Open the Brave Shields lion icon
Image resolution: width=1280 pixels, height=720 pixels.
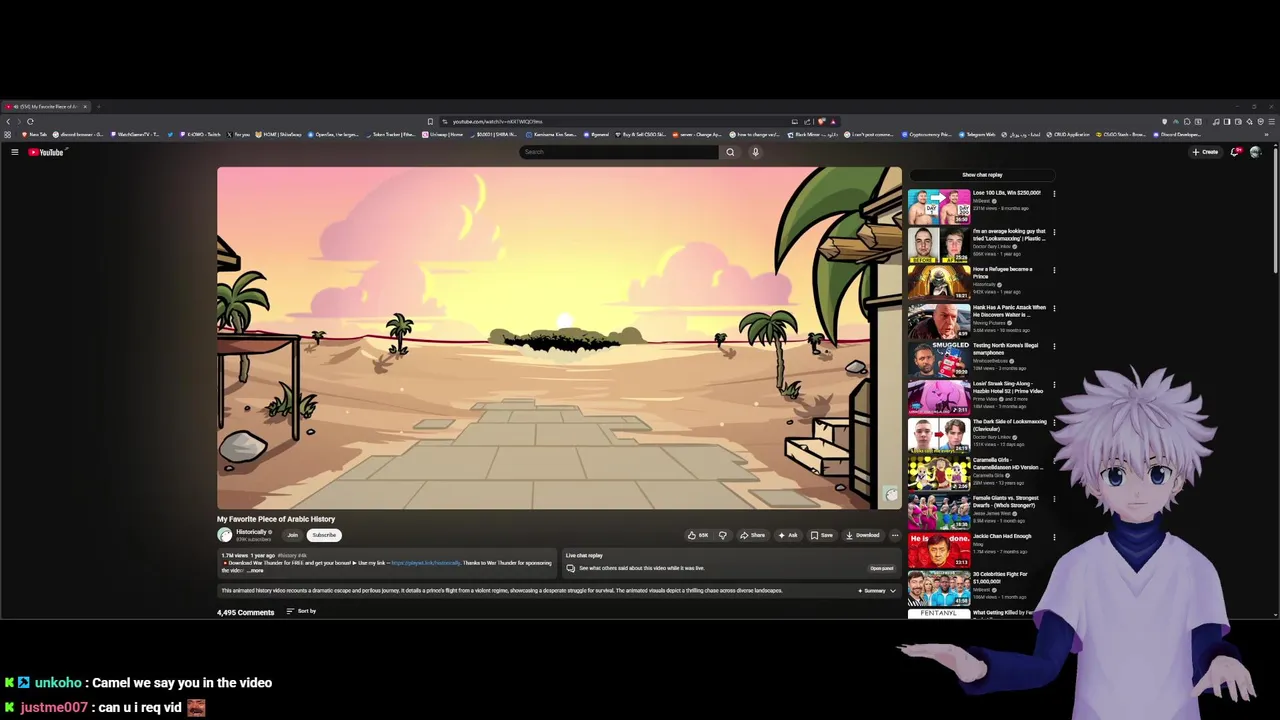[x=821, y=121]
